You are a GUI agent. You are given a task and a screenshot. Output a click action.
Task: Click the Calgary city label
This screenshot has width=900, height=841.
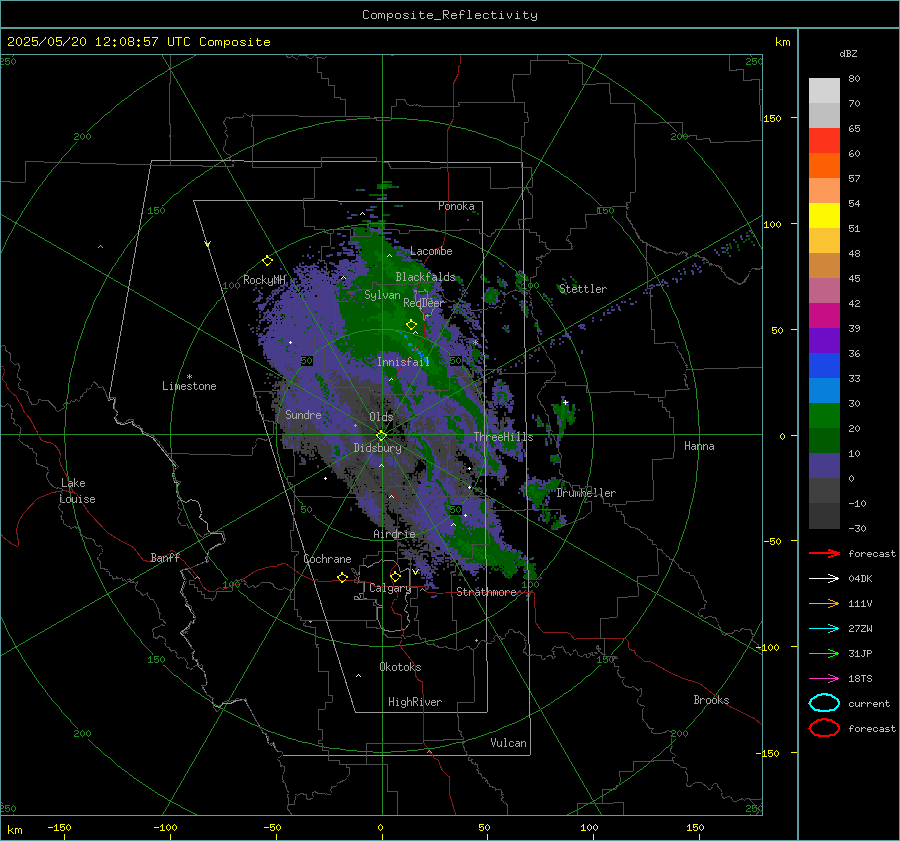pyautogui.click(x=390, y=588)
